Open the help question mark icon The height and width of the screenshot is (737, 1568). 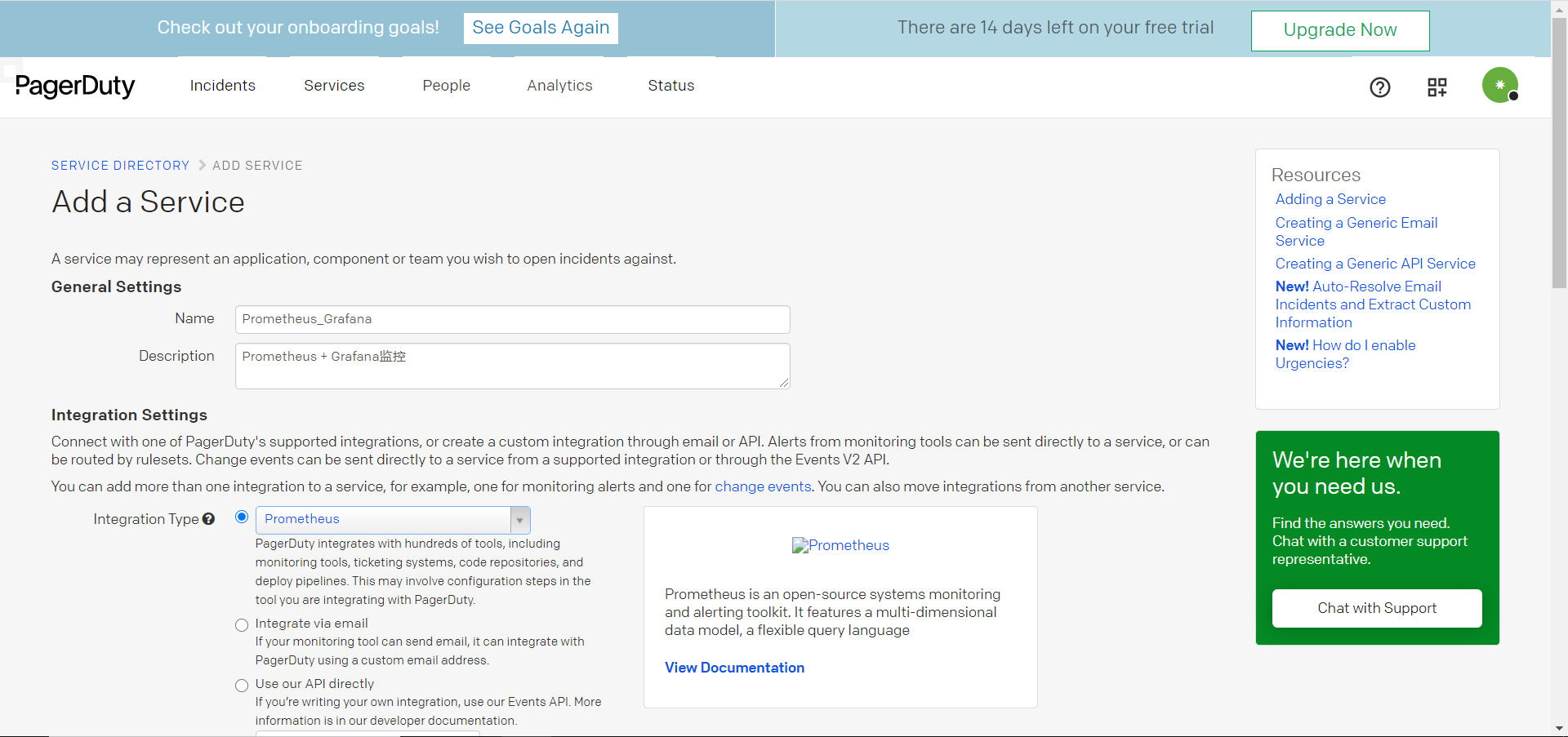point(1379,87)
